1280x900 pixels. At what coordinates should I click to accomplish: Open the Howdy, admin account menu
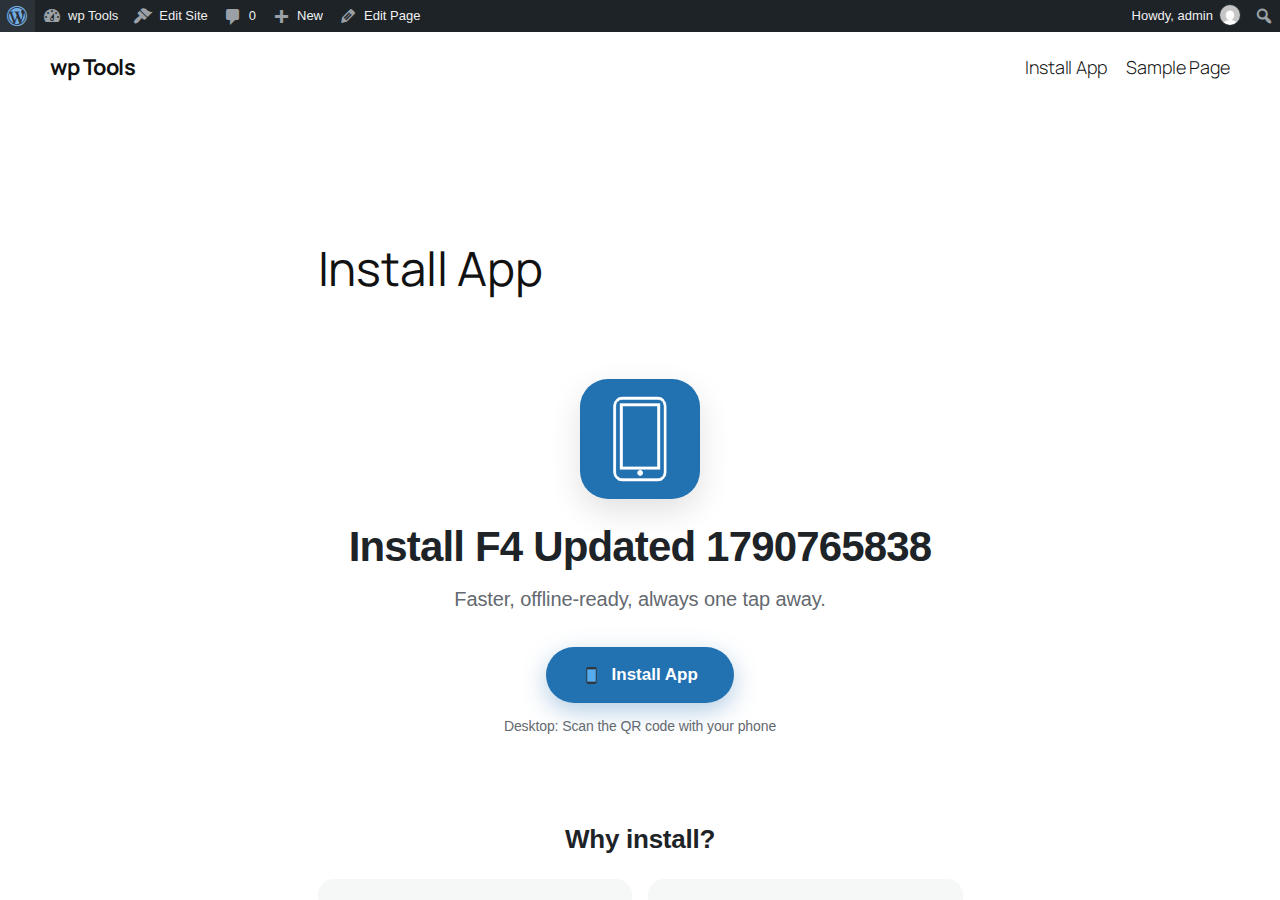point(1185,16)
